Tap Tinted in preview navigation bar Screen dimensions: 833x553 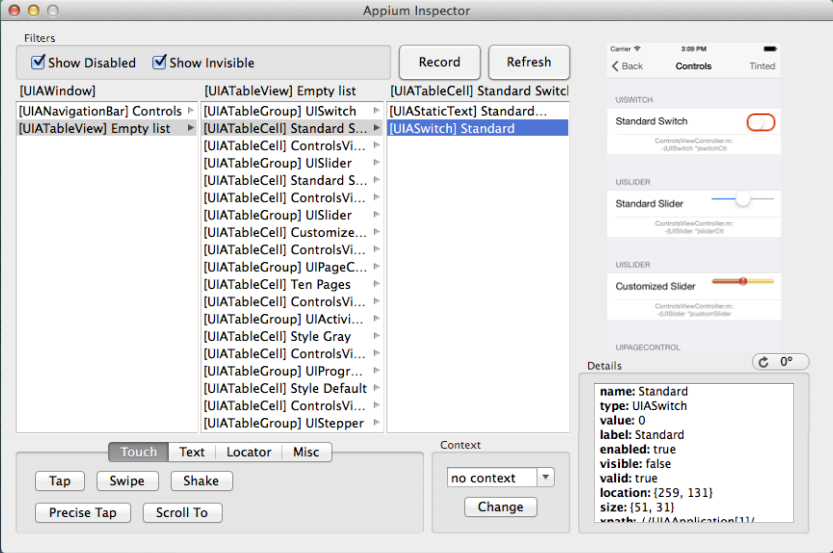(x=762, y=66)
